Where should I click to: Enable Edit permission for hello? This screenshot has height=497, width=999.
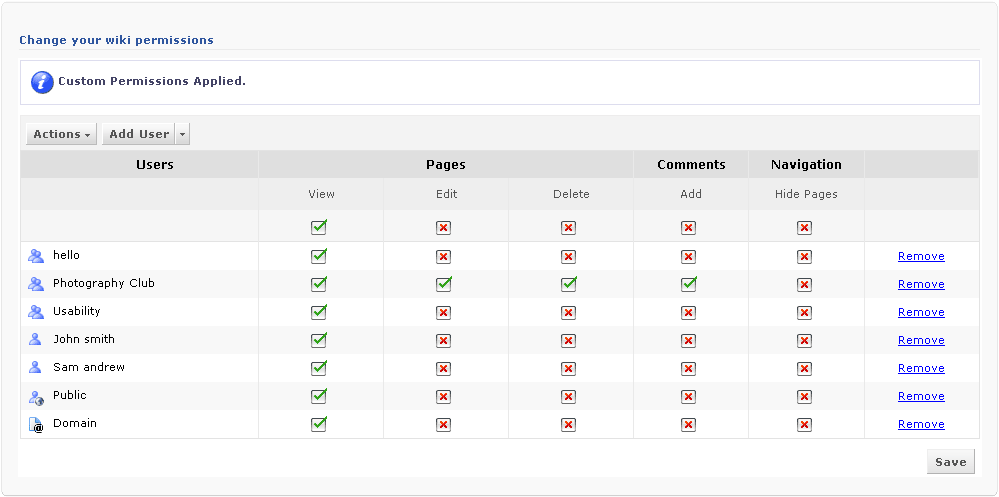443,257
